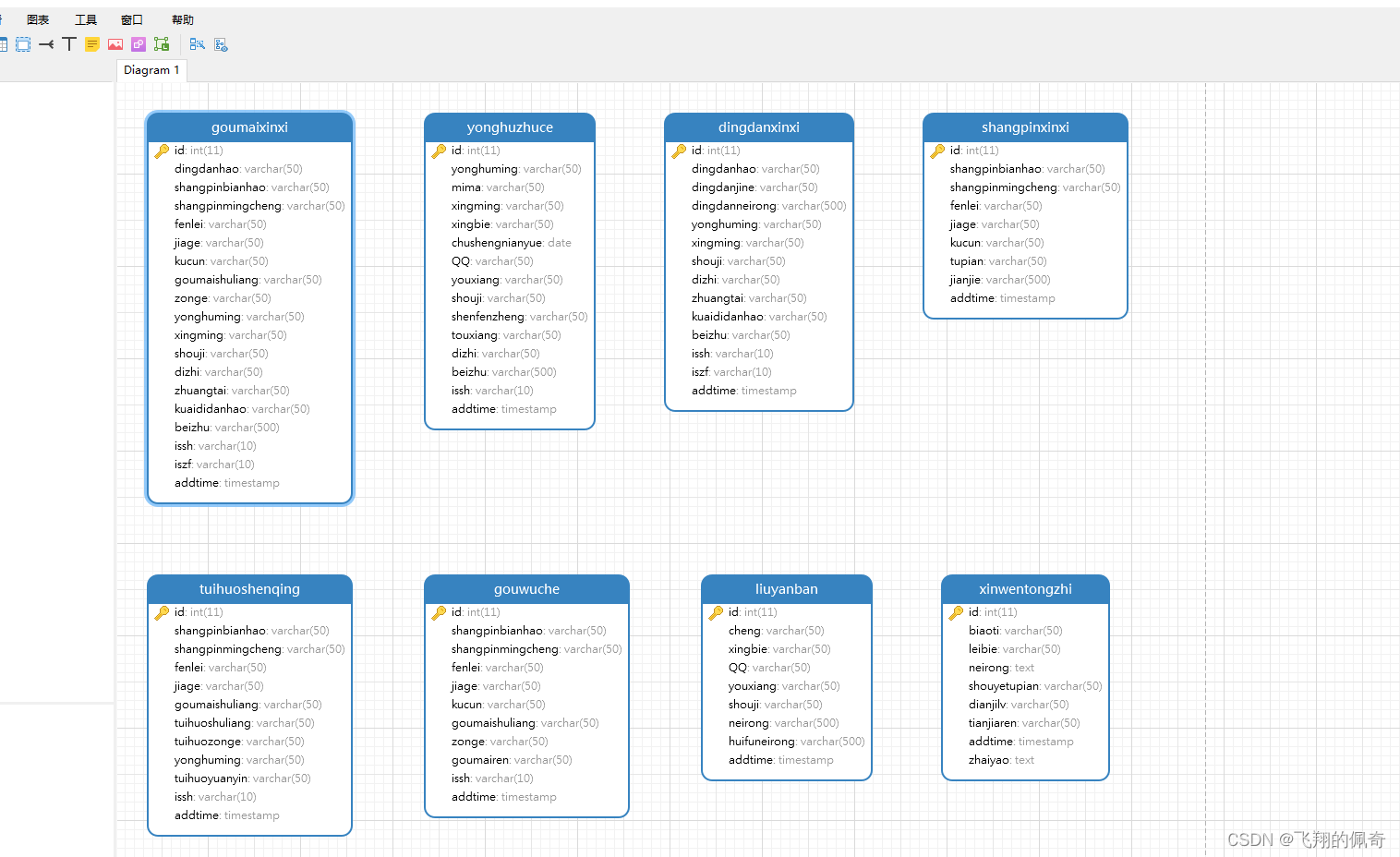This screenshot has height=857, width=1400.
Task: Click primary key icon in xinwentongzhi table
Action: 956,612
